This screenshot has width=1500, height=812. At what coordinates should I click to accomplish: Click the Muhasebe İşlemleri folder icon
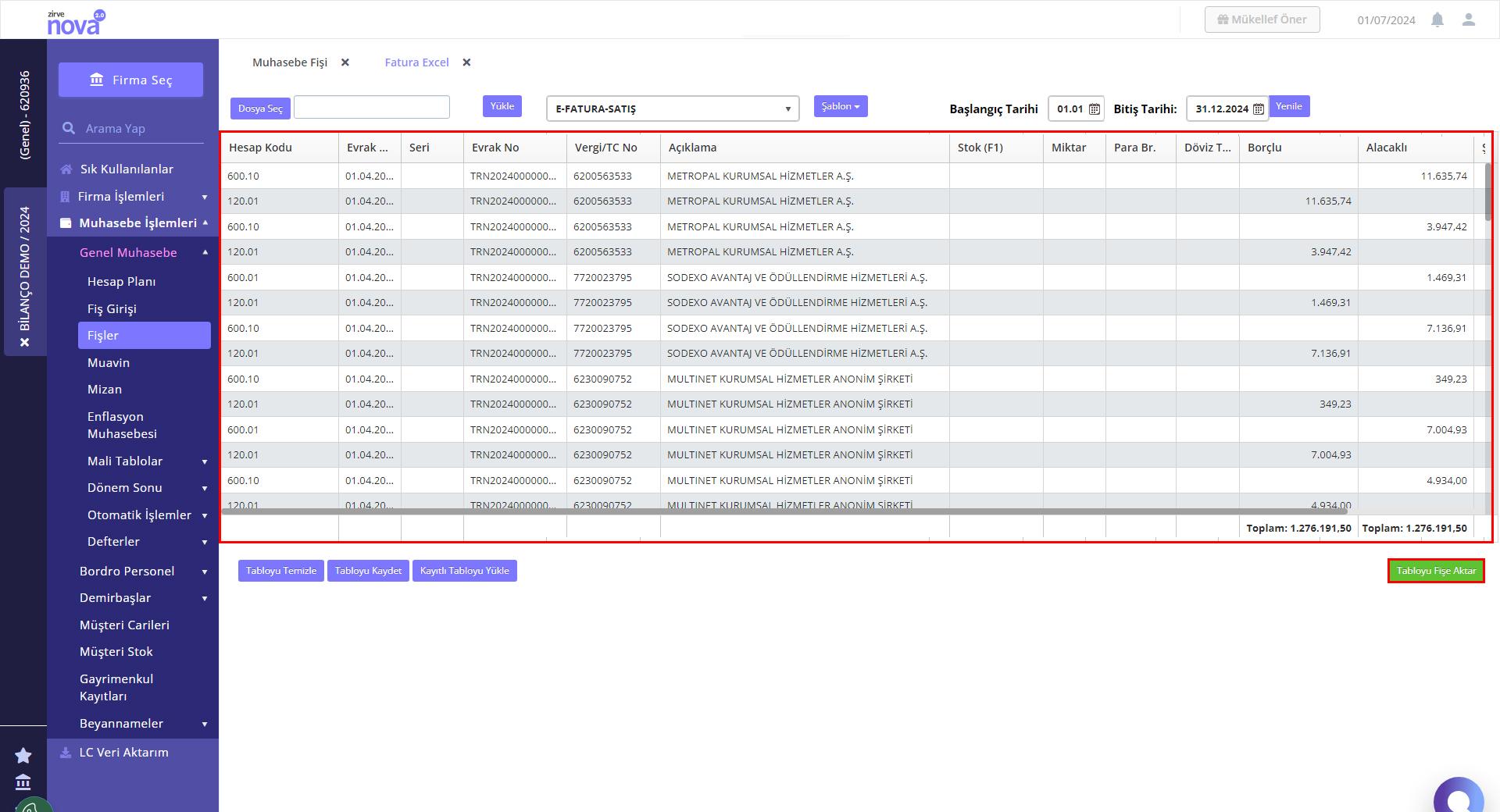pyautogui.click(x=66, y=223)
